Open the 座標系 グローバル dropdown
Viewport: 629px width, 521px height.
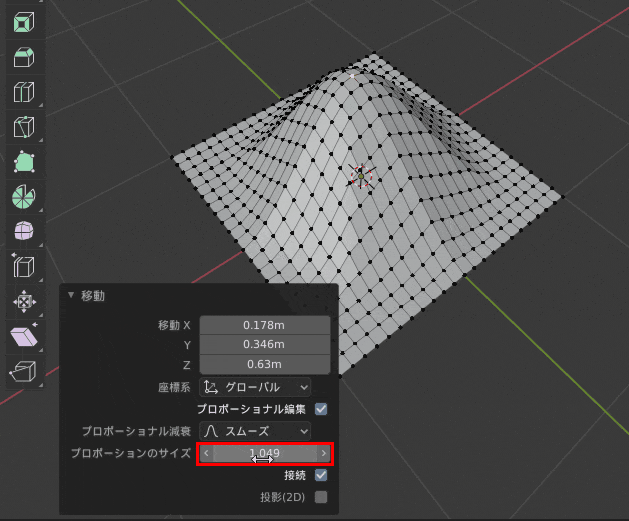(255, 387)
